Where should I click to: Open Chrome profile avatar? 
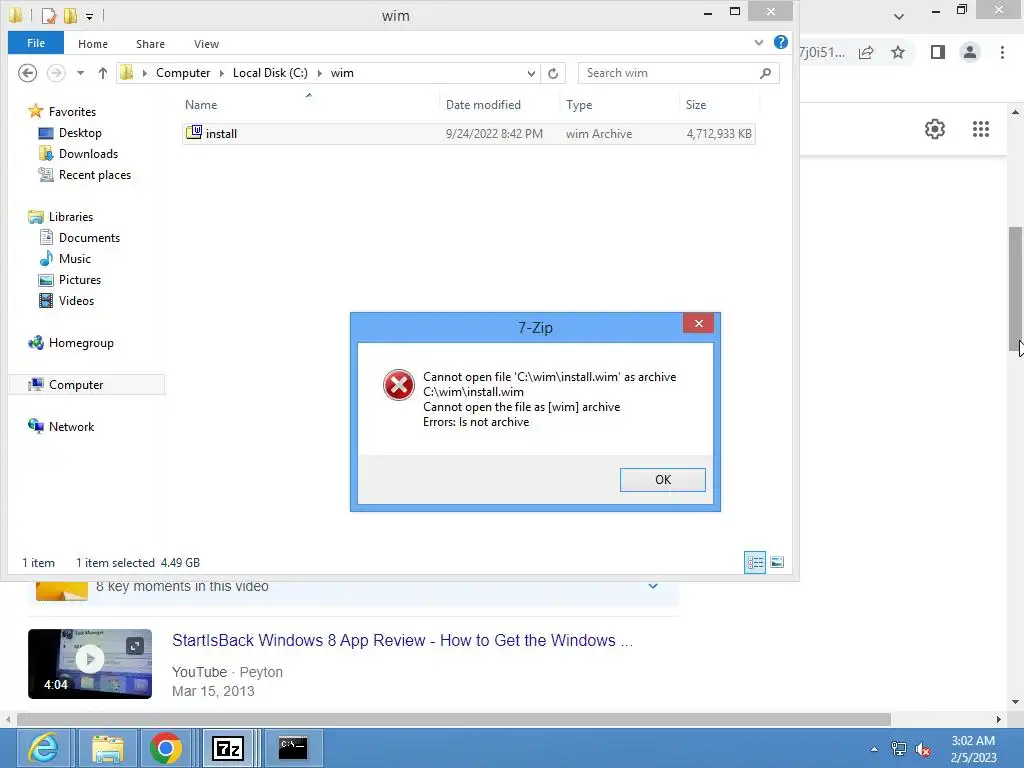pyautogui.click(x=970, y=52)
